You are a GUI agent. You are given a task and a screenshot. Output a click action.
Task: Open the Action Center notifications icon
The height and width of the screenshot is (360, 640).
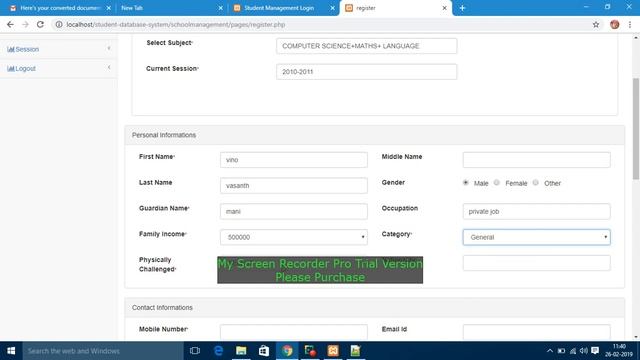pos(595,351)
